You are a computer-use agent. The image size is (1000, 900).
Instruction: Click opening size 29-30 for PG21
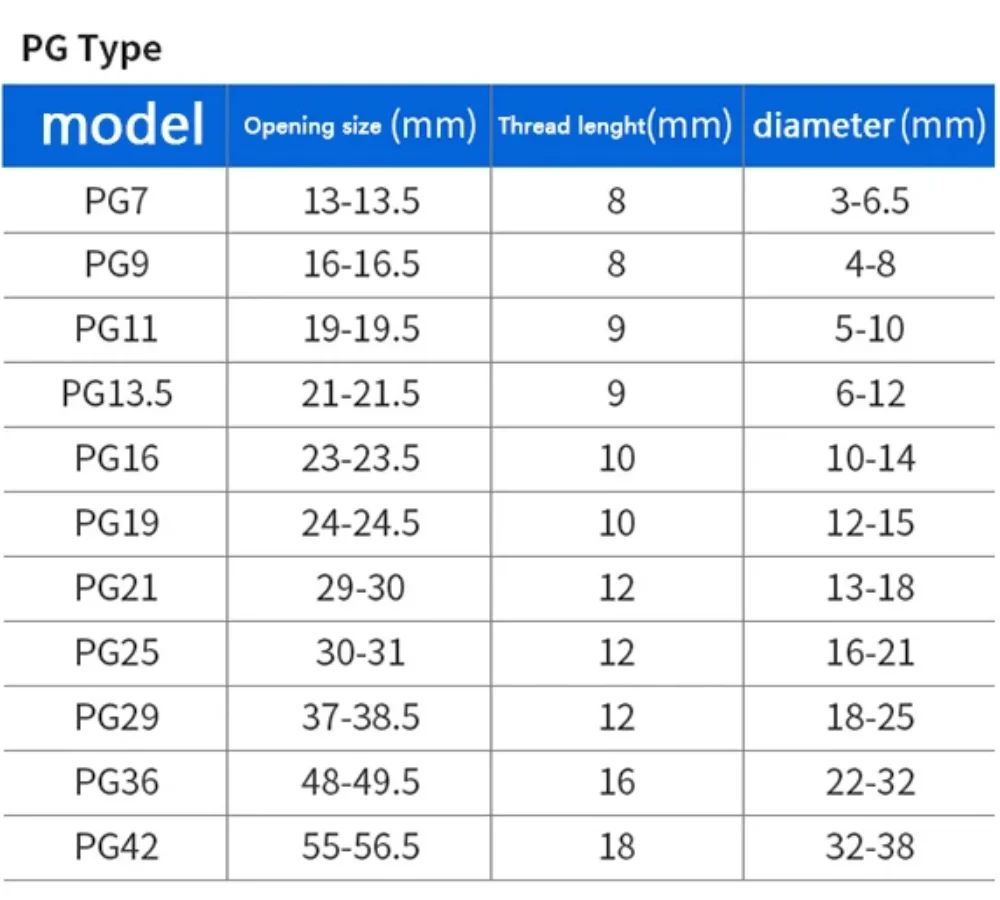[x=360, y=588]
